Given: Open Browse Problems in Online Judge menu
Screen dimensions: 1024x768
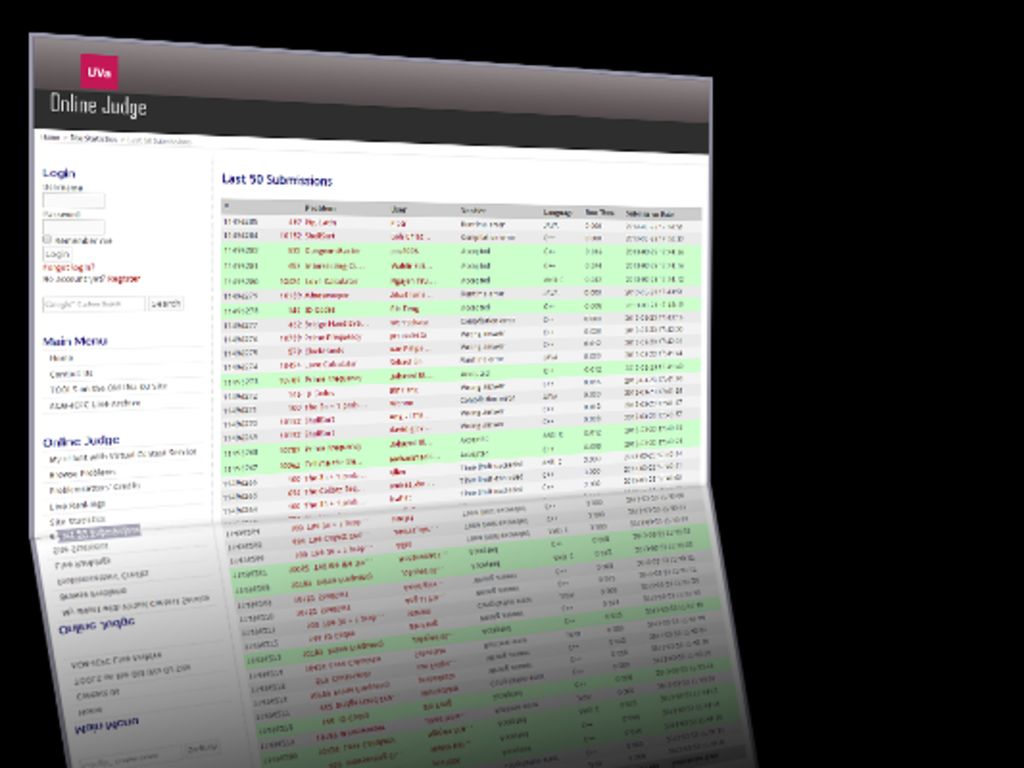Looking at the screenshot, I should tap(82, 472).
